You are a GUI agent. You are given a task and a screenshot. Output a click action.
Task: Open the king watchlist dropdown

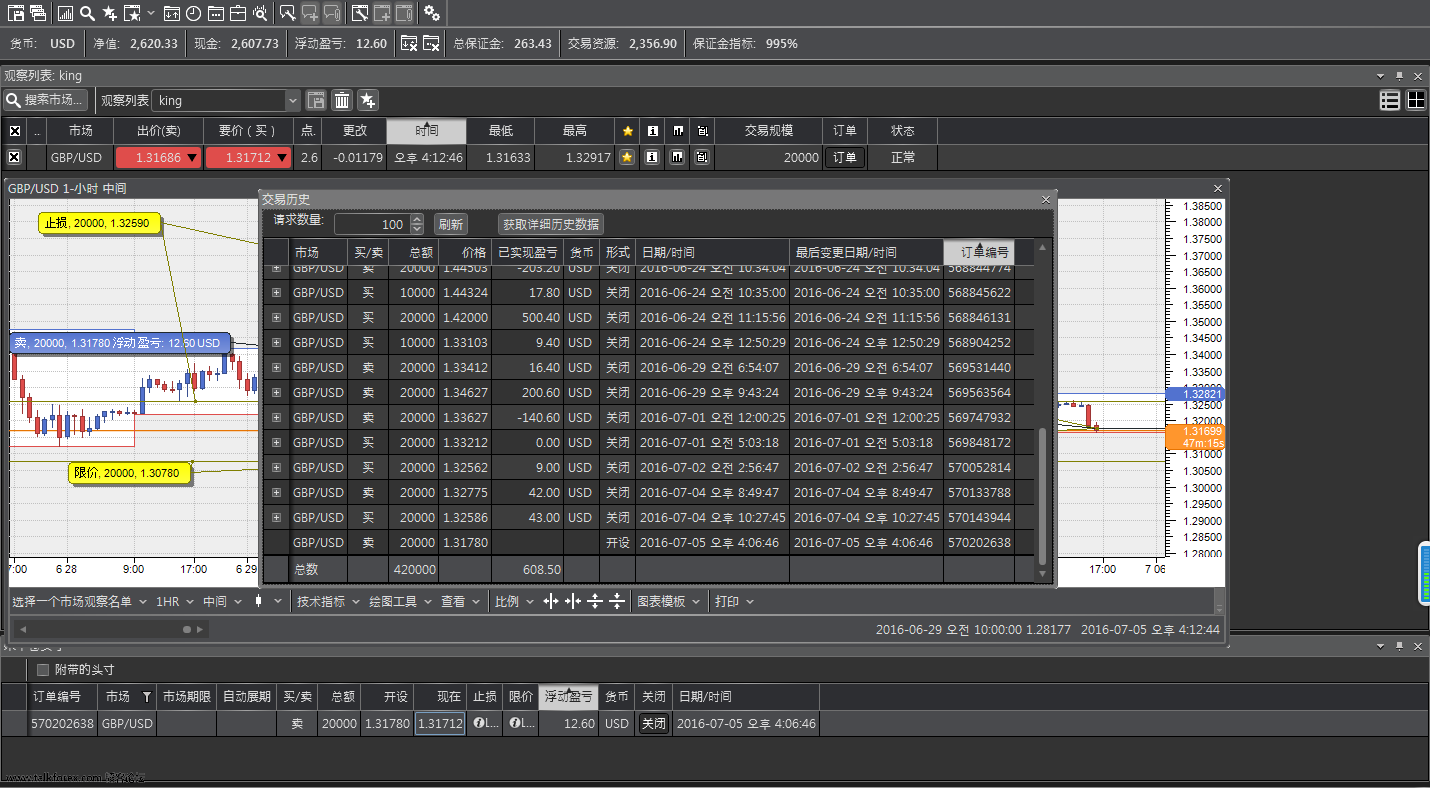coord(292,100)
